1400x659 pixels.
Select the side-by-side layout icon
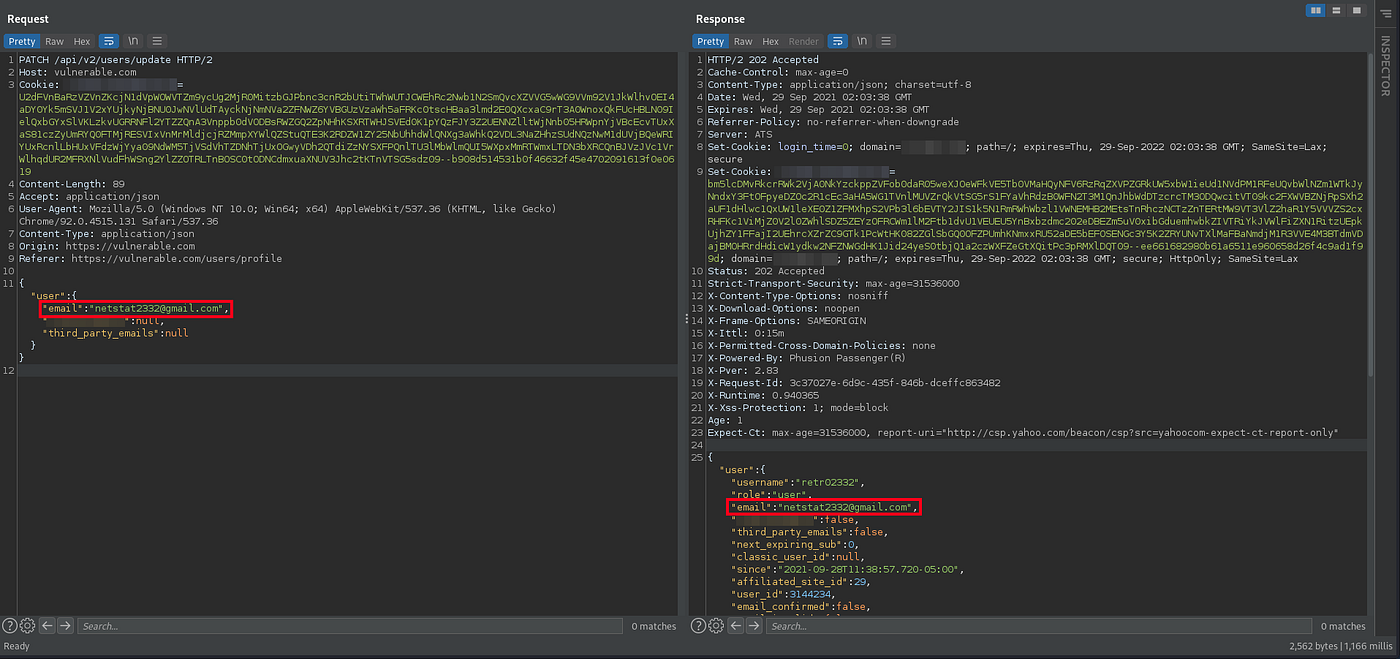(x=1317, y=10)
